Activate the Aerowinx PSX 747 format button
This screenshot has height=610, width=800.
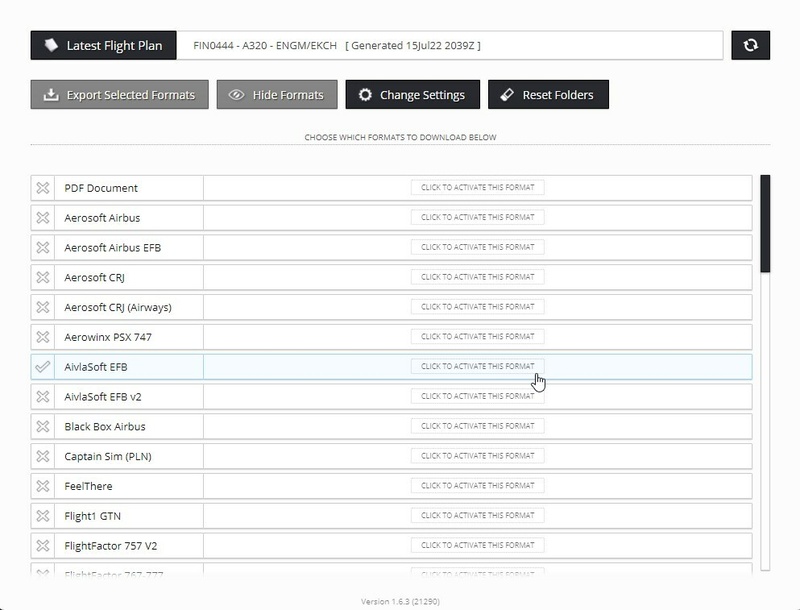tap(478, 337)
